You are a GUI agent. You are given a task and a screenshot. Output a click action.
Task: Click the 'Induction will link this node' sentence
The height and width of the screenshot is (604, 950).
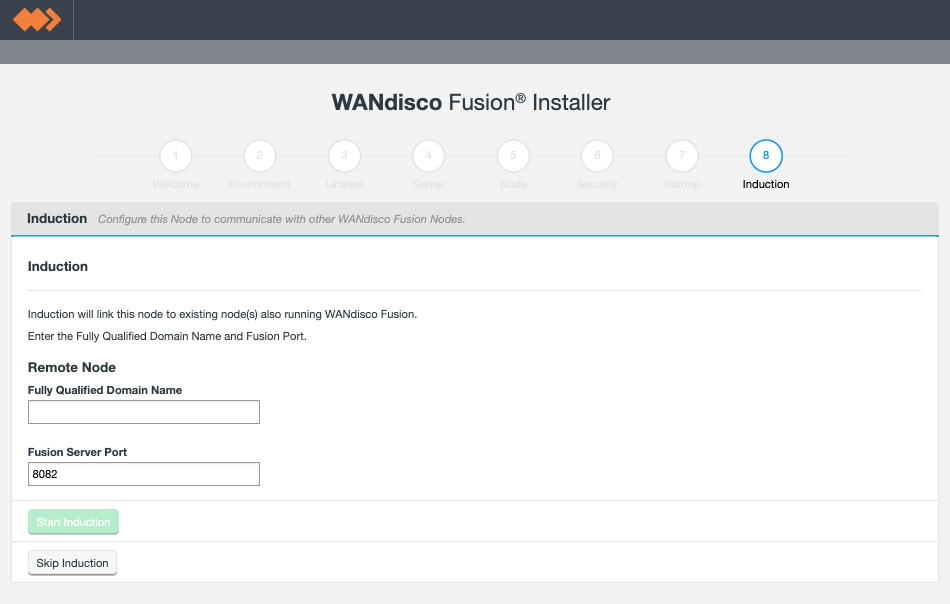pyautogui.click(x=222, y=314)
